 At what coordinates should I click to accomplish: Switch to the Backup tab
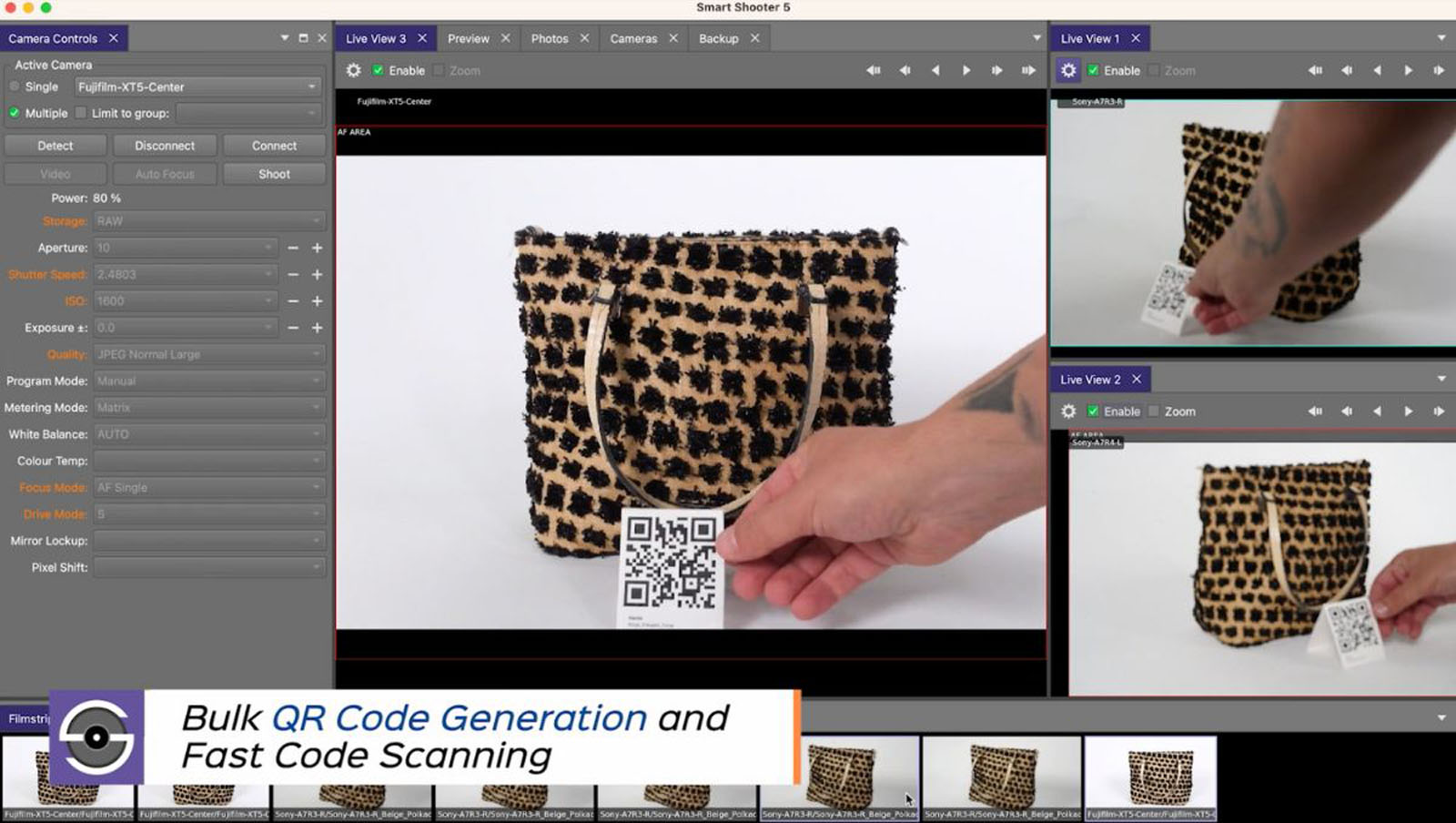pos(718,38)
